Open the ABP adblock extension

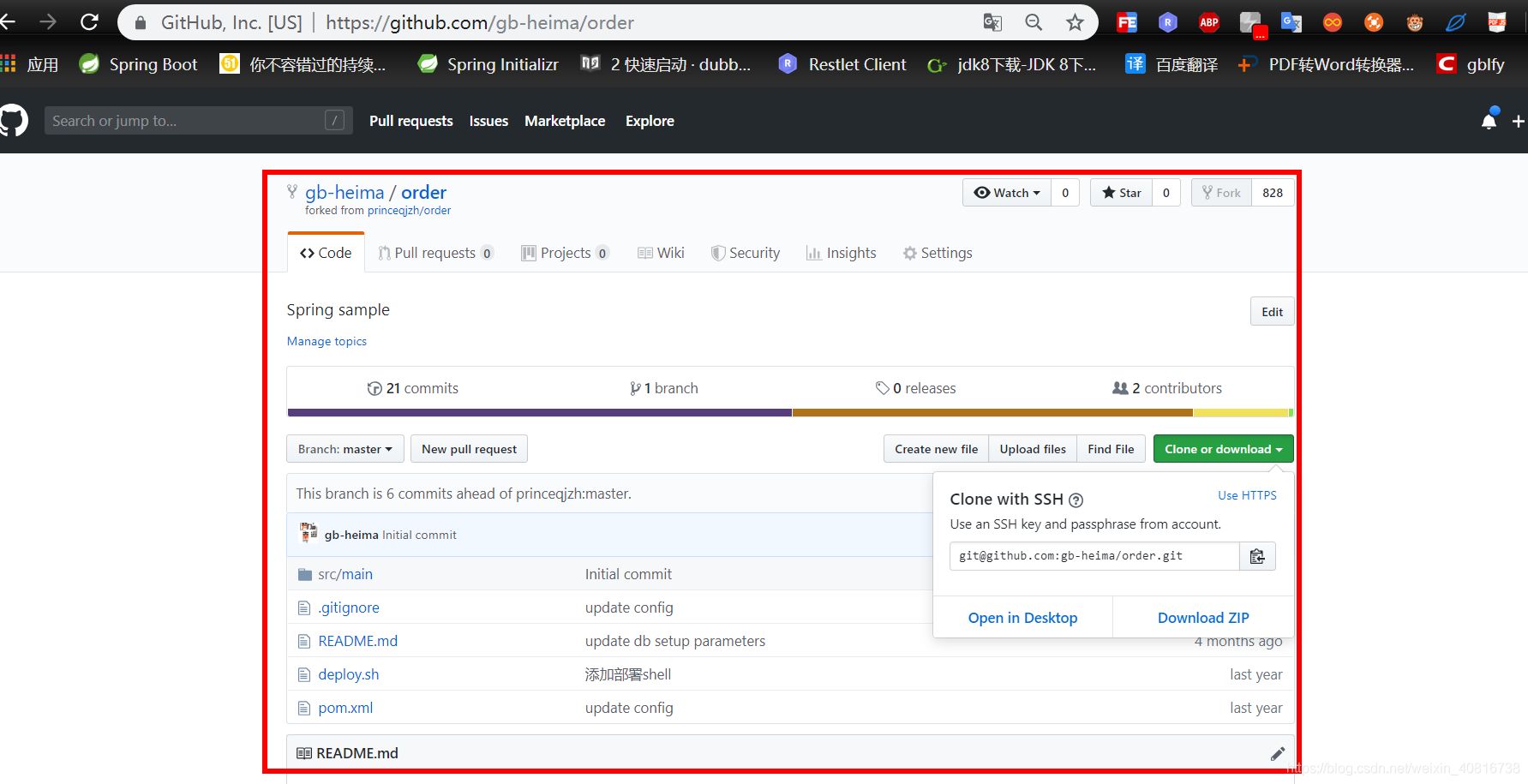pos(1209,22)
